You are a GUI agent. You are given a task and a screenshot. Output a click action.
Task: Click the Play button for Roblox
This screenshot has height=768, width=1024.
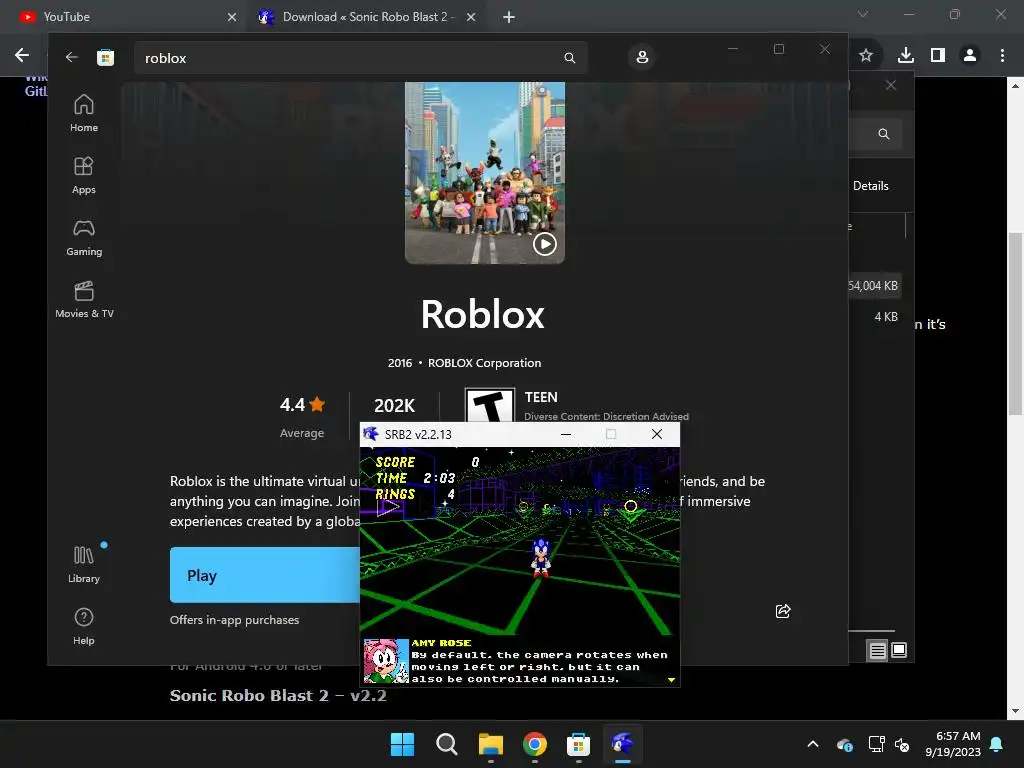264,575
